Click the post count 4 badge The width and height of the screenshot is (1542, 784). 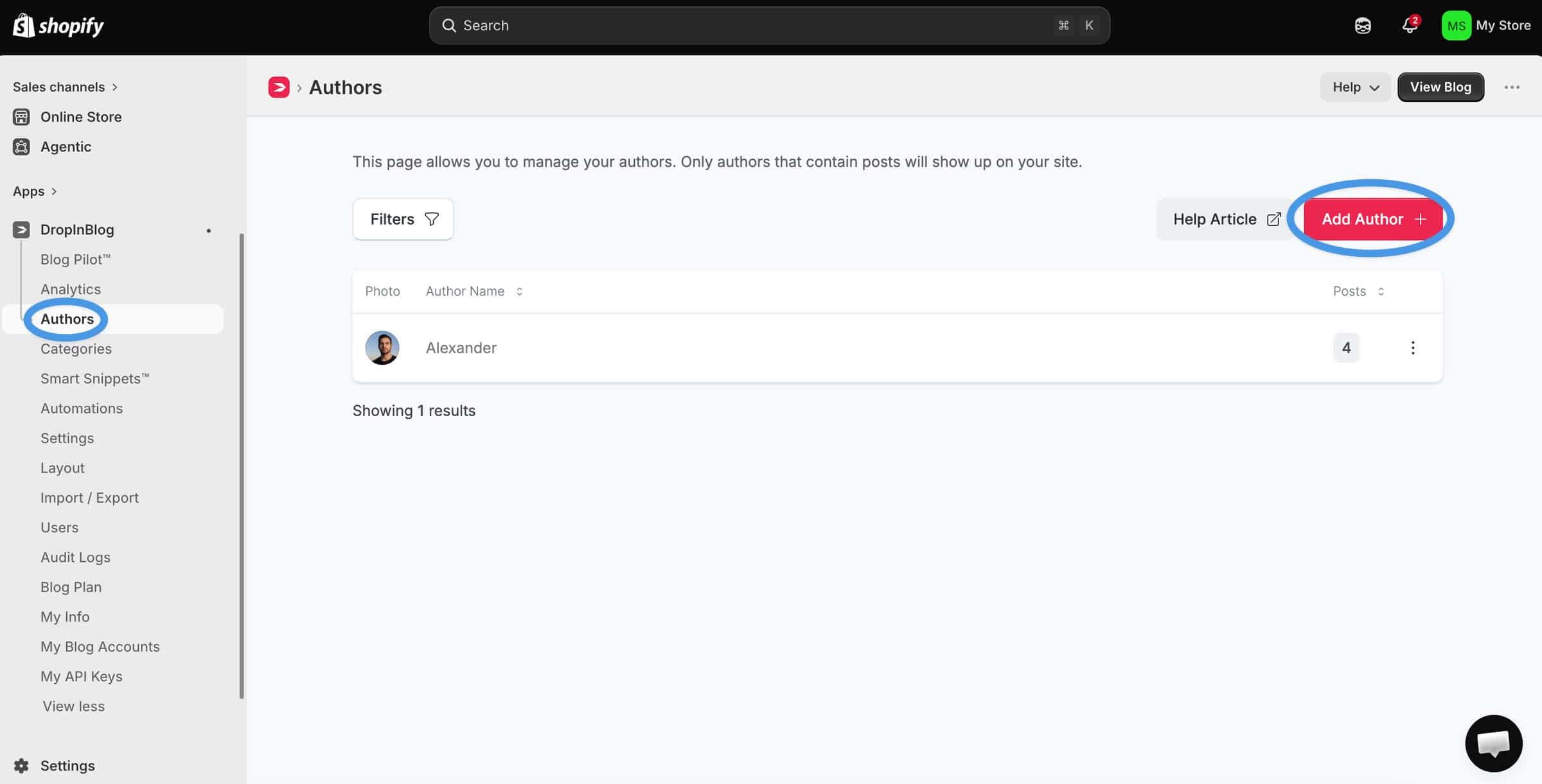pyautogui.click(x=1346, y=348)
